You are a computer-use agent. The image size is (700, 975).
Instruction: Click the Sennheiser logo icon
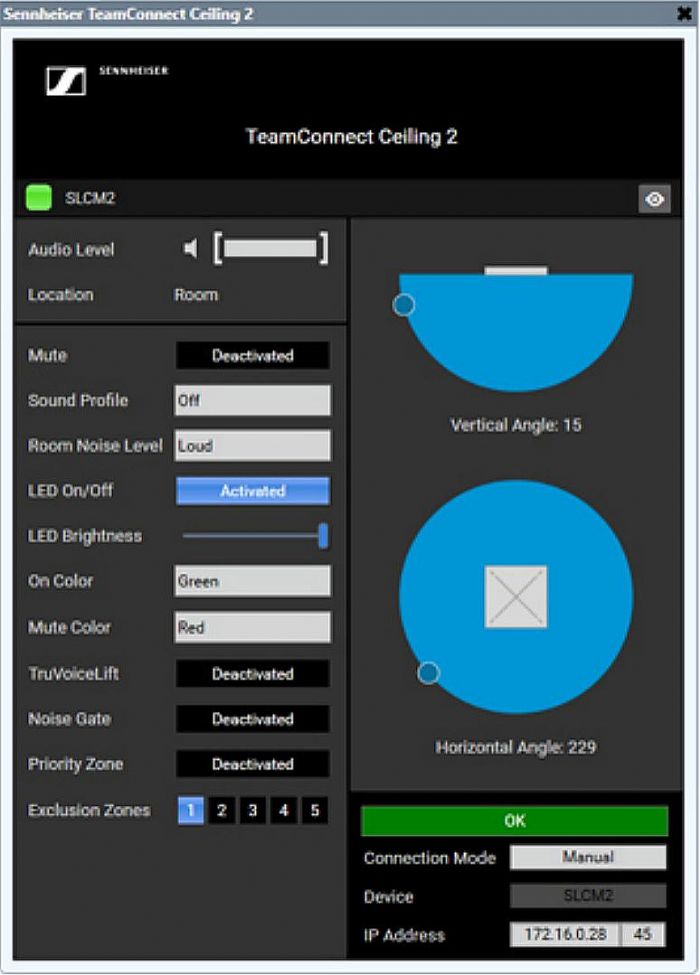pyautogui.click(x=66, y=82)
